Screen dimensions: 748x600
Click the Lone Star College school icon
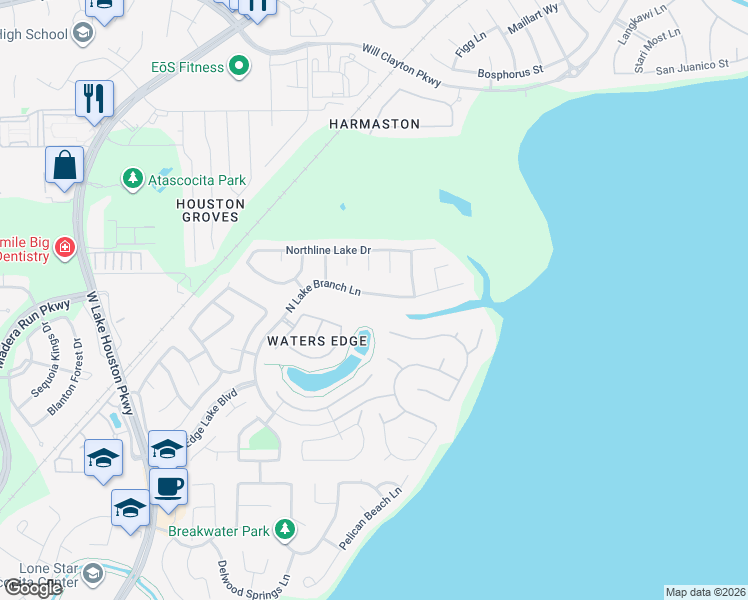pos(93,574)
